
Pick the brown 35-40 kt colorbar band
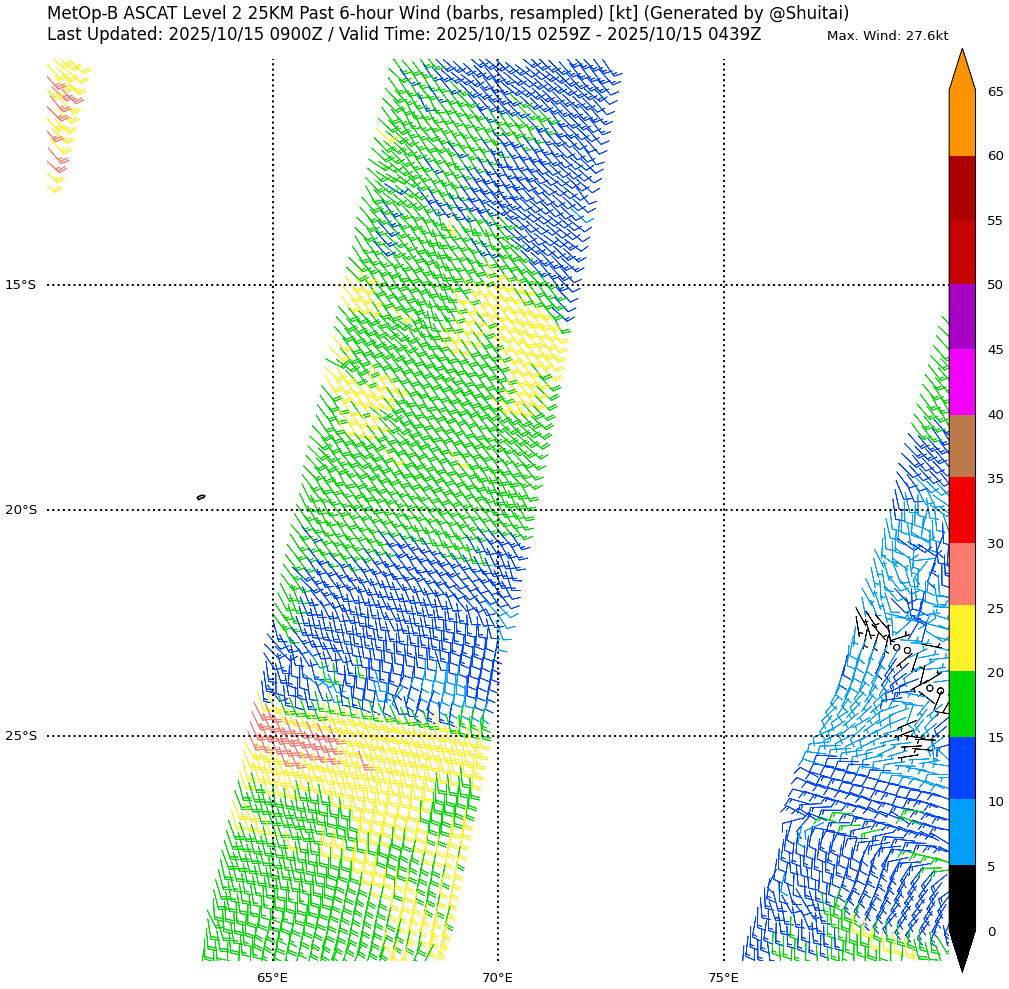pyautogui.click(x=961, y=446)
